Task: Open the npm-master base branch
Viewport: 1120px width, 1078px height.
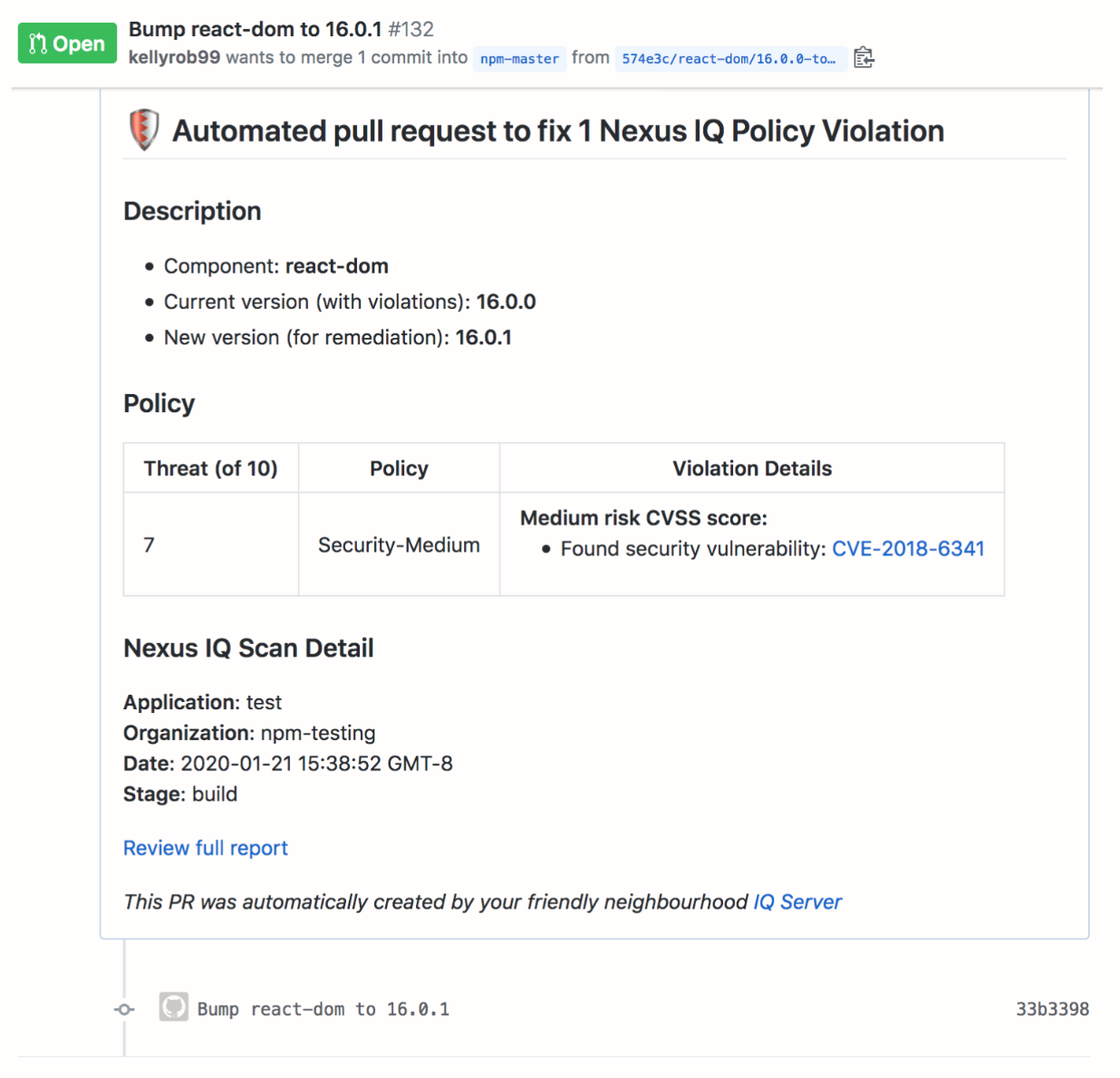Action: (x=519, y=59)
